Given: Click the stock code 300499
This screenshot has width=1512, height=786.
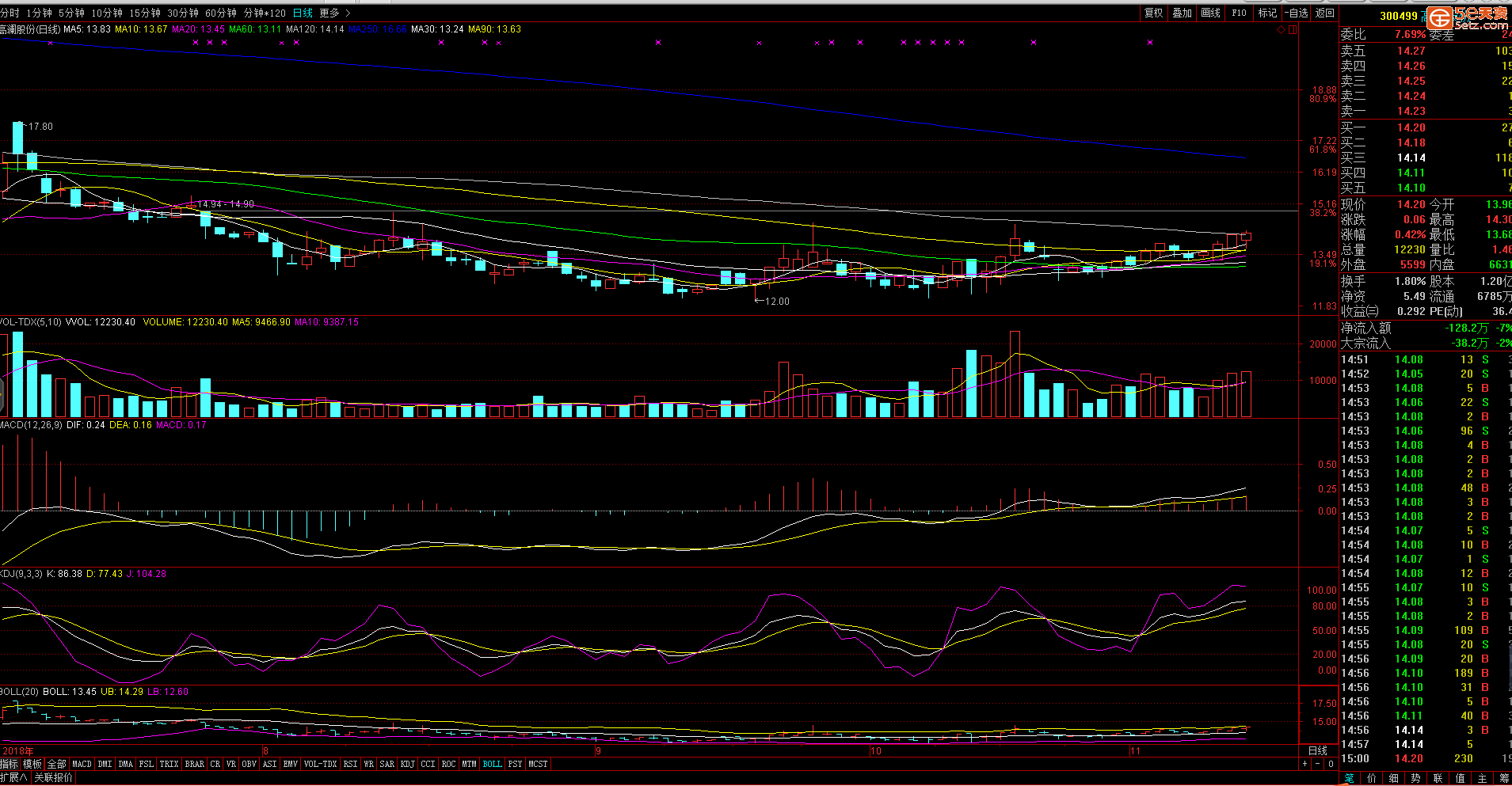Looking at the screenshot, I should click(1398, 16).
